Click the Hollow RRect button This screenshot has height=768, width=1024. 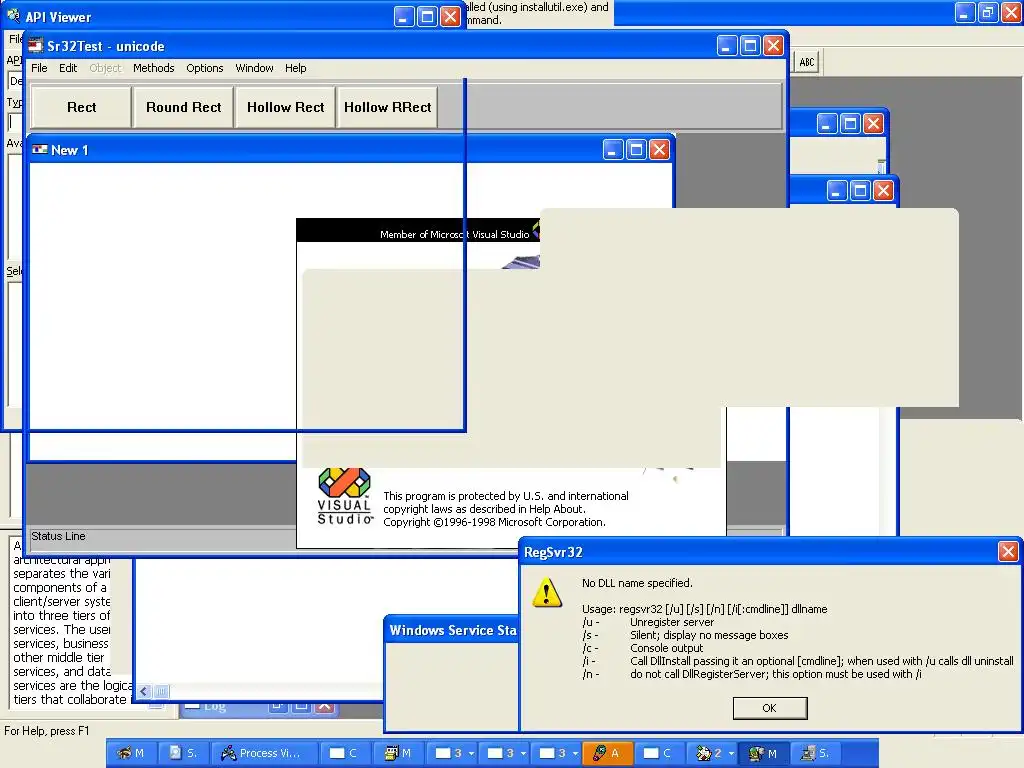click(x=387, y=107)
